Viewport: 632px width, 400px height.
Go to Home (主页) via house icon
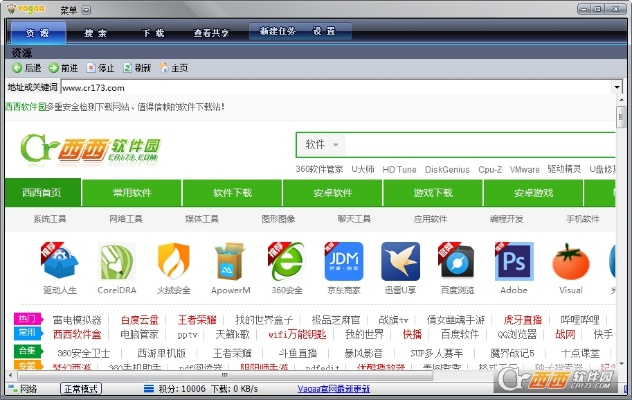[x=164, y=68]
